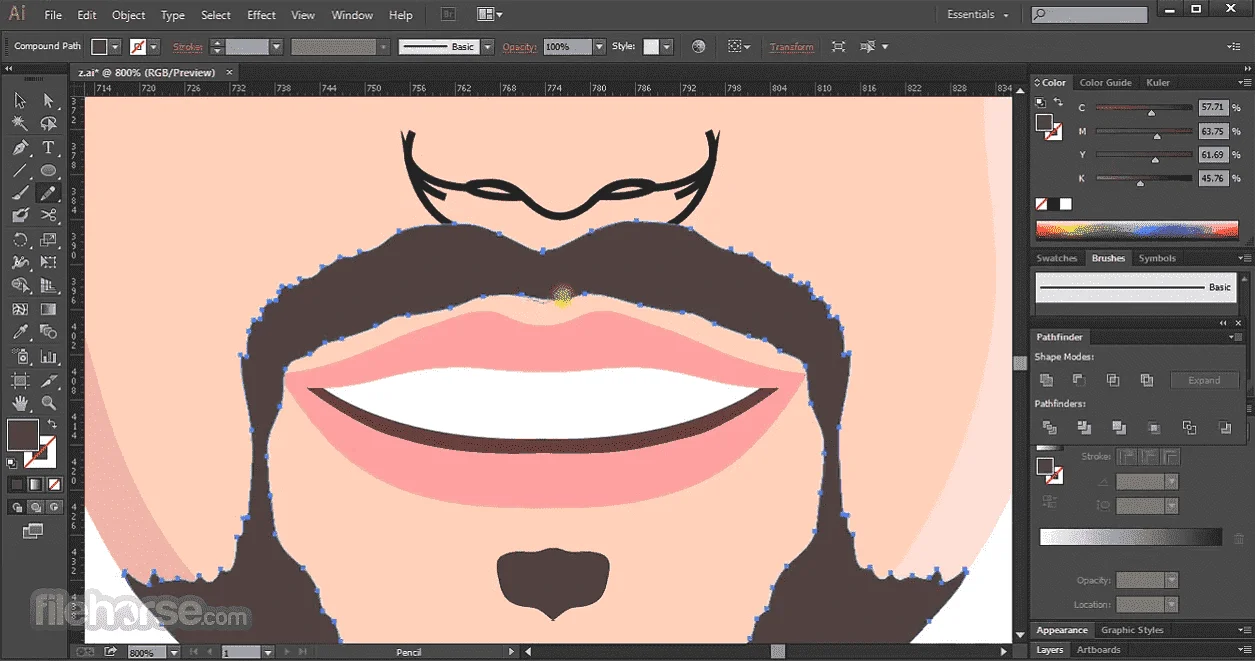The width and height of the screenshot is (1255, 661).
Task: Set Gradient paint mode in toolbox
Action: click(x=35, y=484)
